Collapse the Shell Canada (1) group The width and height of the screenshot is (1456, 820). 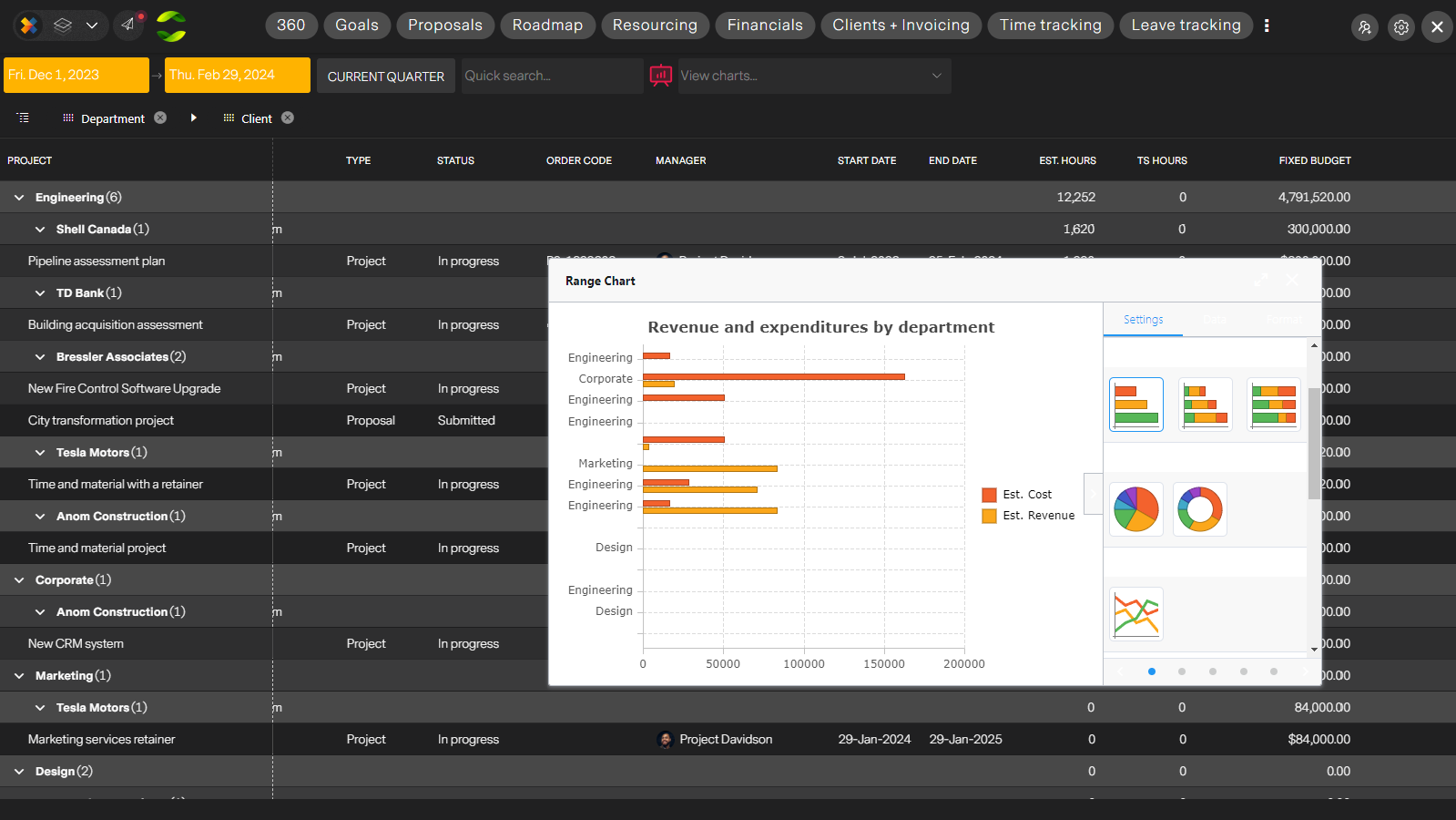coord(40,229)
